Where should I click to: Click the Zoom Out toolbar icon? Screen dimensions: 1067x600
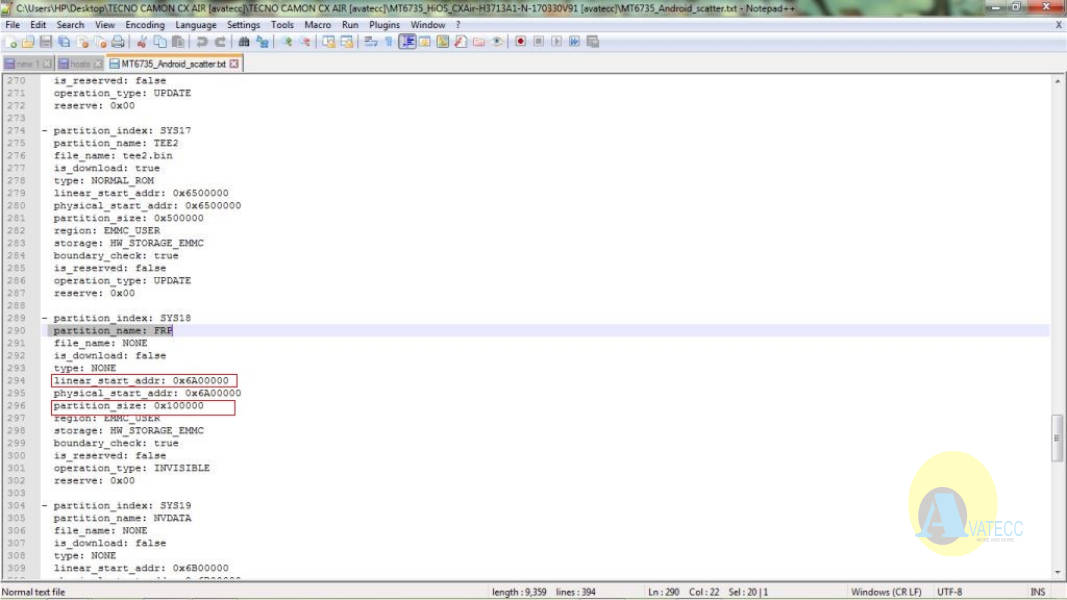pos(306,42)
